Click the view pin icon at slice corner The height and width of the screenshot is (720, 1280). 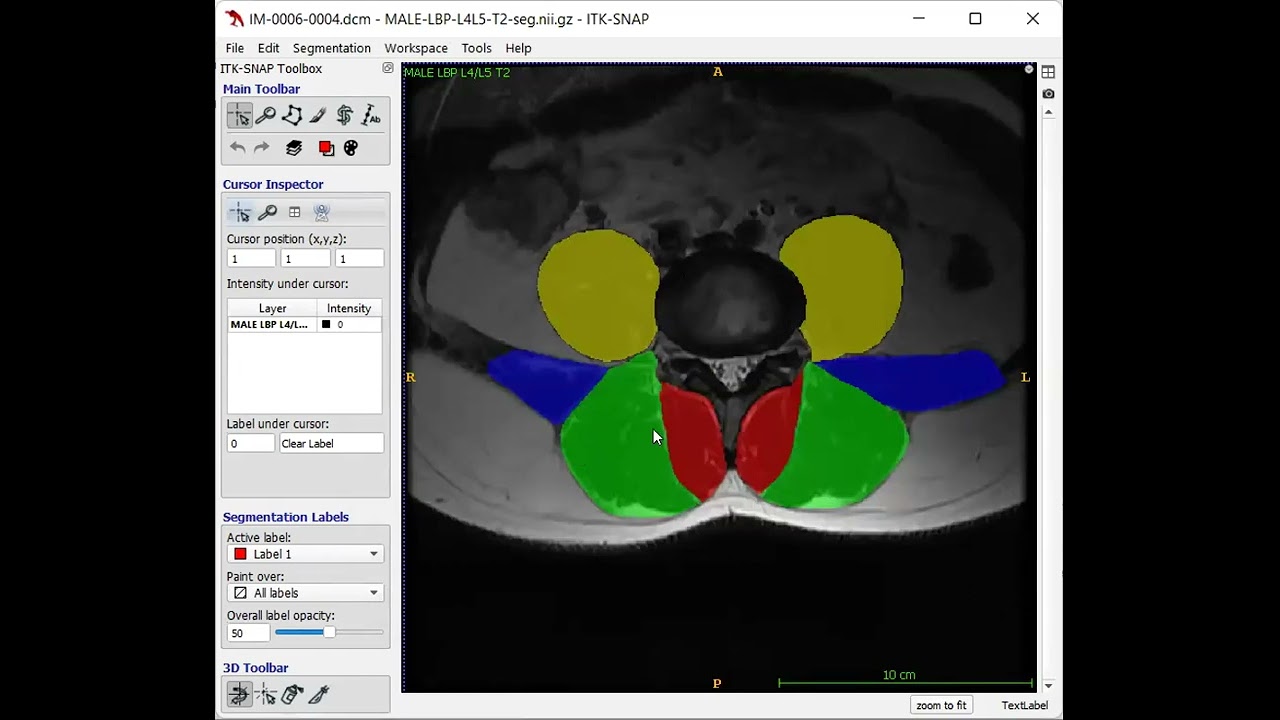click(1029, 69)
